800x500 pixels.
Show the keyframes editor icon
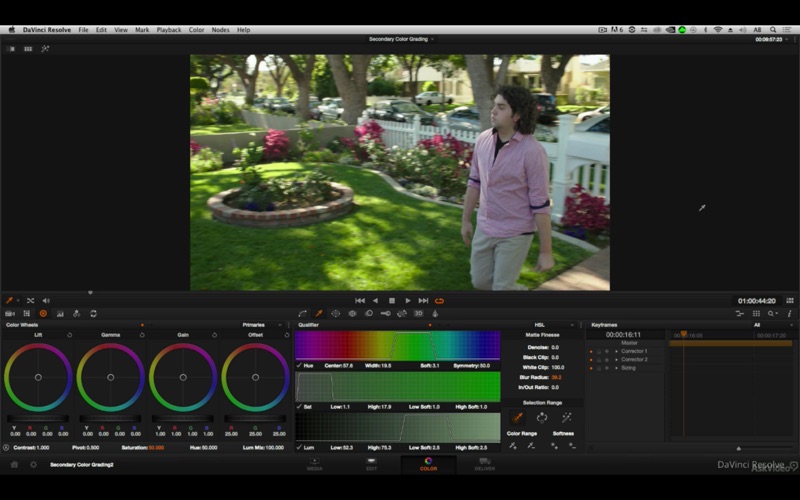pyautogui.click(x=740, y=314)
